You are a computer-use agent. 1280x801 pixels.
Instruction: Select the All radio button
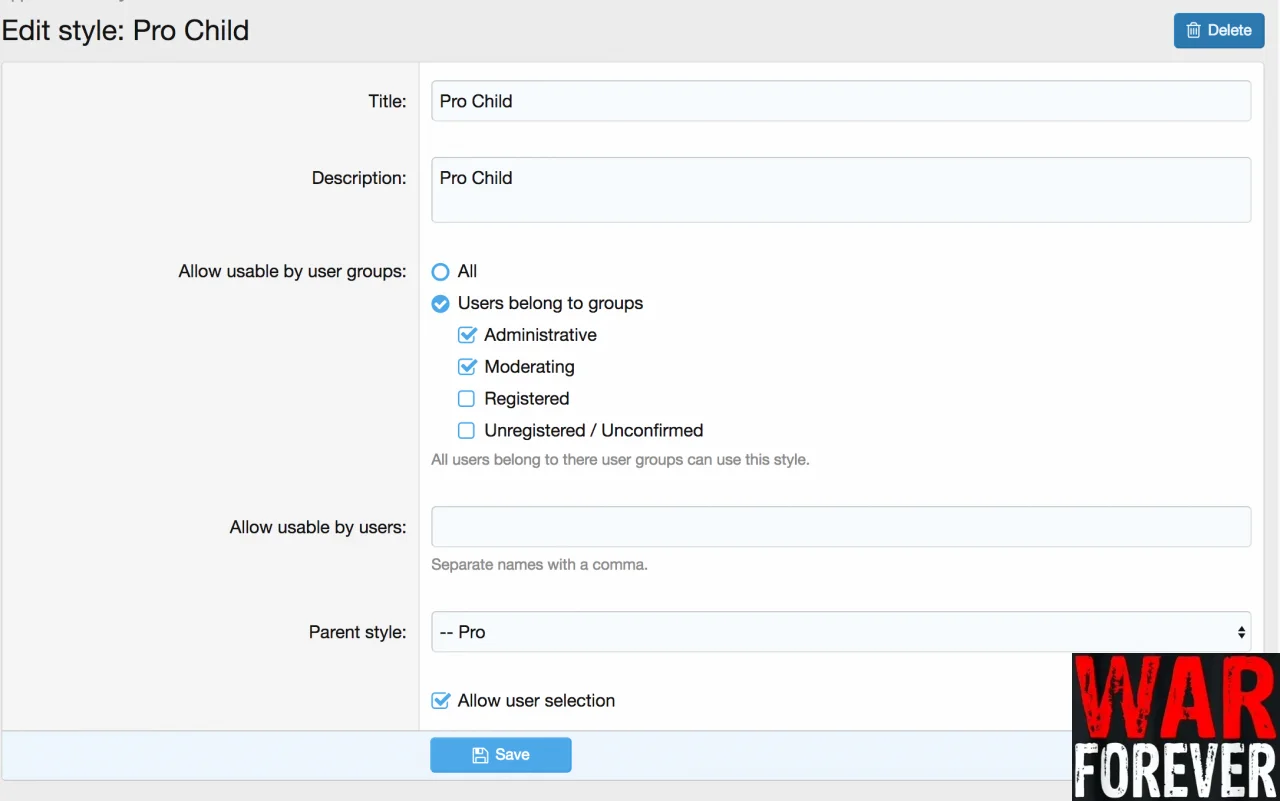click(440, 271)
